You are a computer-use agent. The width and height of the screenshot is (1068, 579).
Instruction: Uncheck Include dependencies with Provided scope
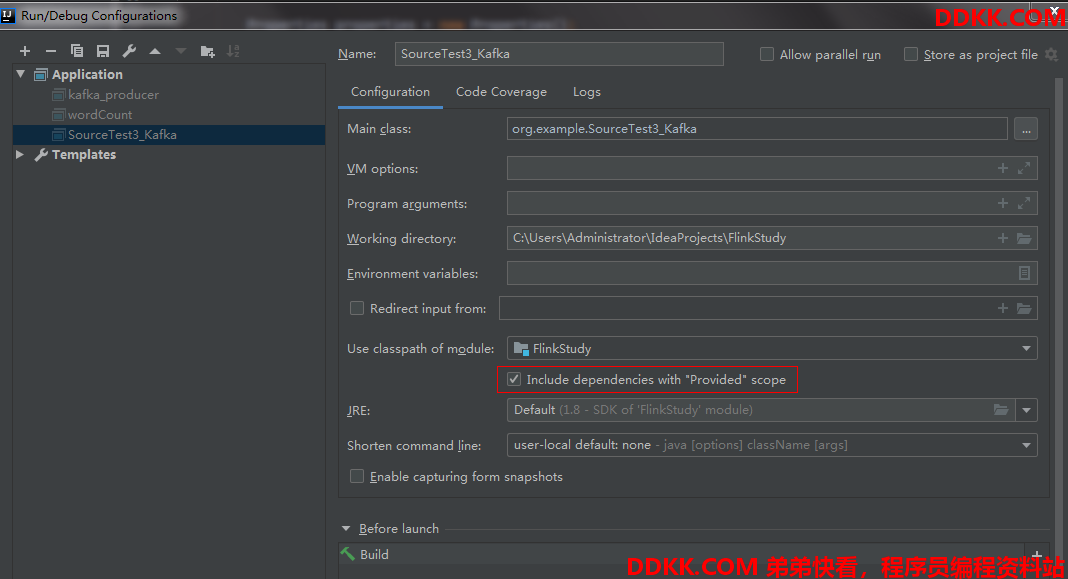pyautogui.click(x=514, y=379)
